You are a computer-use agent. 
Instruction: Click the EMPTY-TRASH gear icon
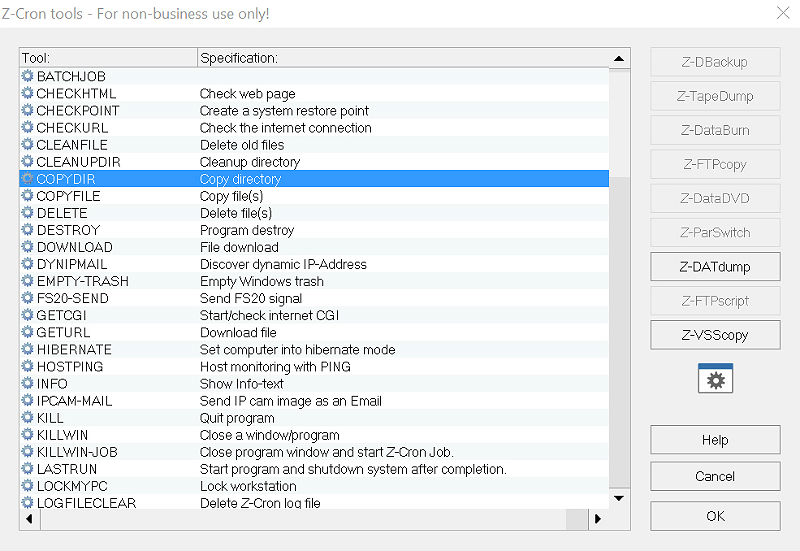point(28,281)
